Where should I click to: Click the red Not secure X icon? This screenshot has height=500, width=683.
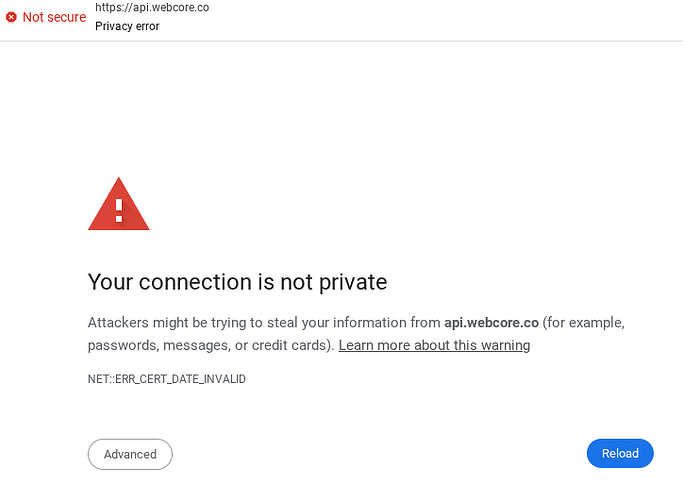coord(11,17)
